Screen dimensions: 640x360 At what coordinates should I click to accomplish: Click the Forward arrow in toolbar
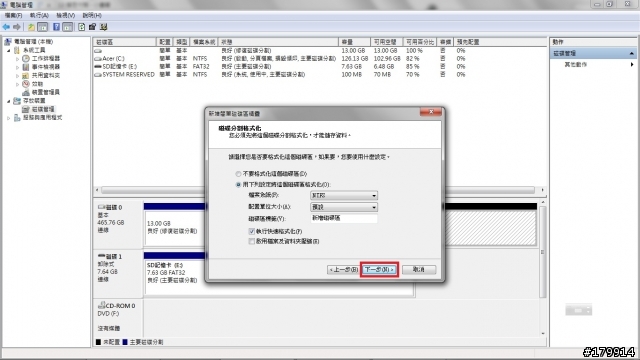tap(17, 27)
